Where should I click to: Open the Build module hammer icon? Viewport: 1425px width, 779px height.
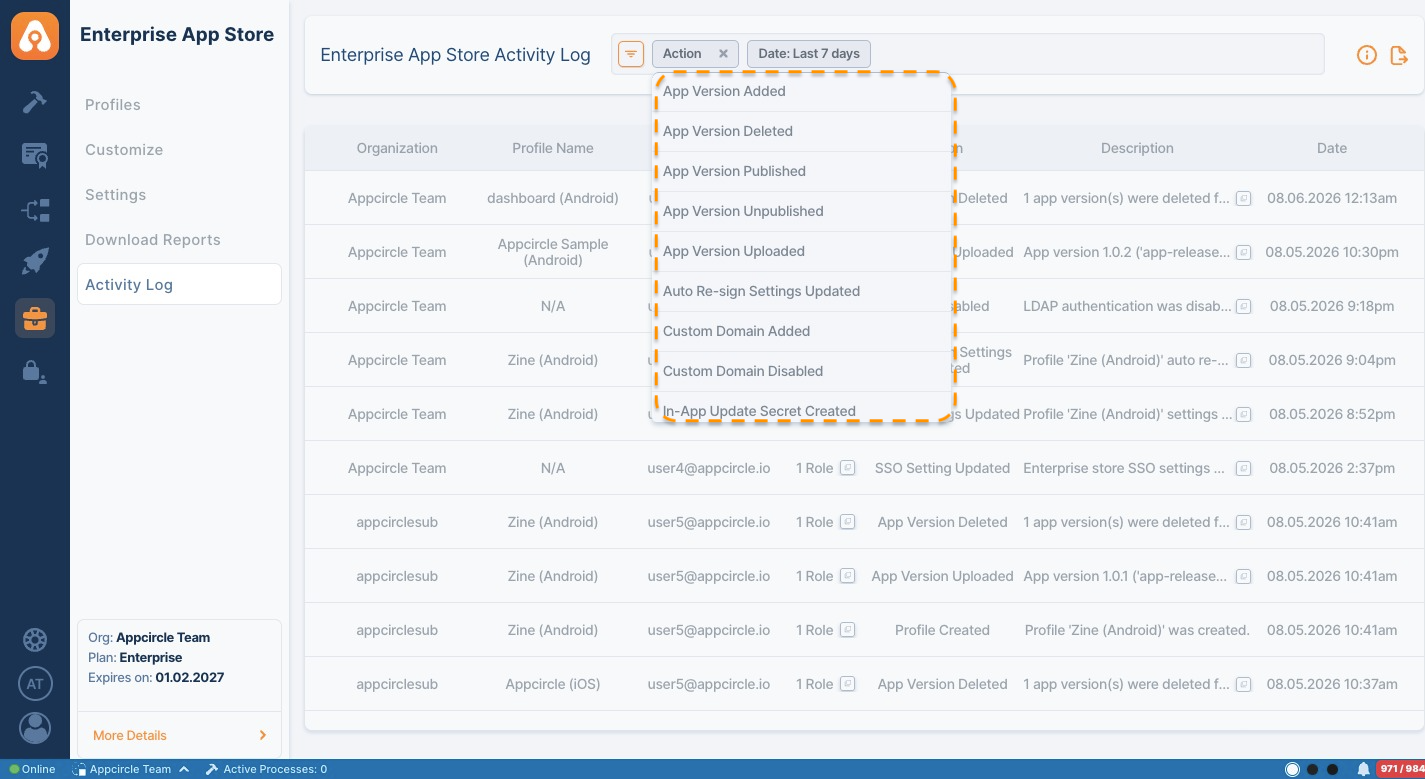pos(35,102)
